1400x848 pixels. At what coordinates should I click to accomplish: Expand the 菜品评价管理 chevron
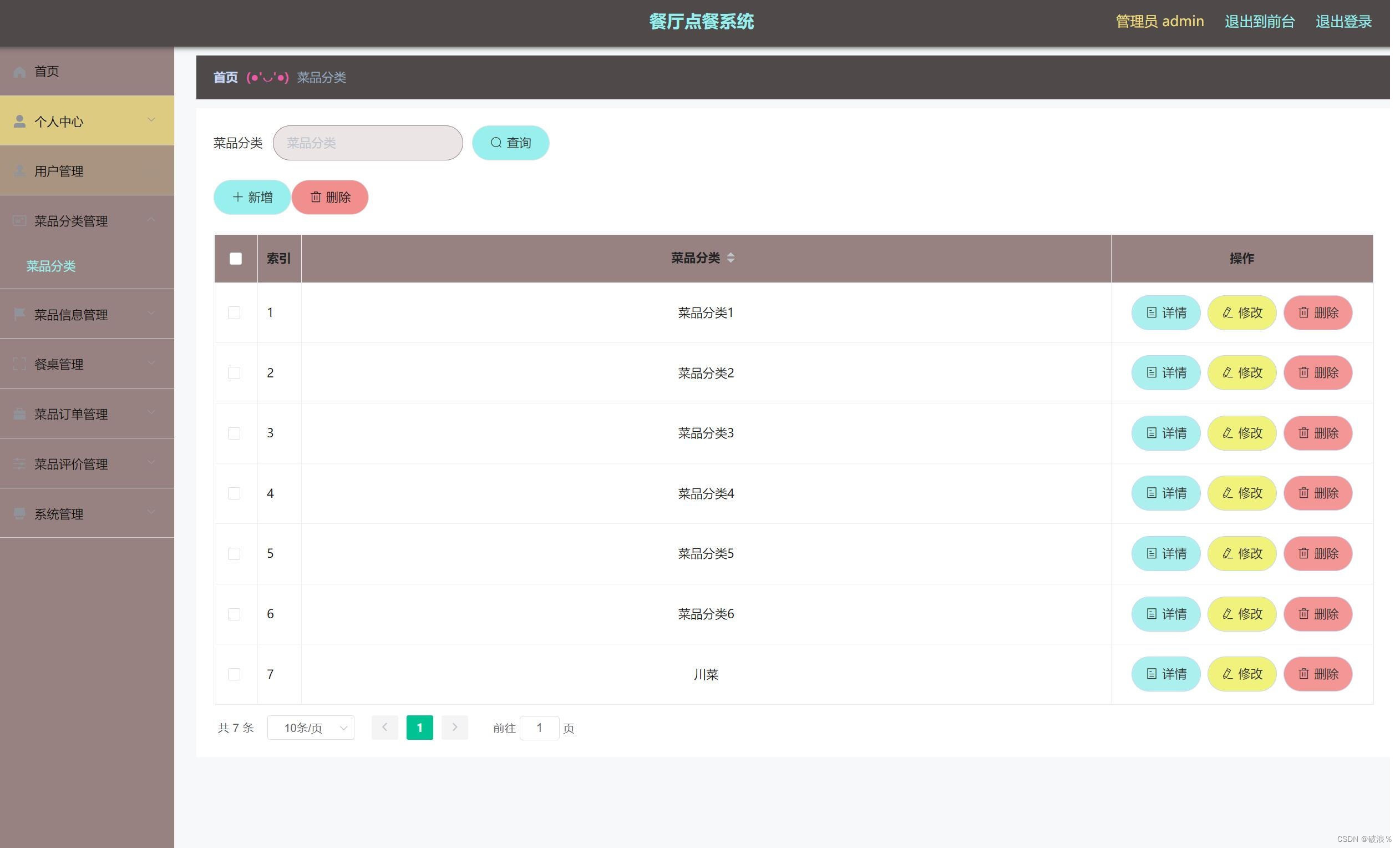click(151, 463)
